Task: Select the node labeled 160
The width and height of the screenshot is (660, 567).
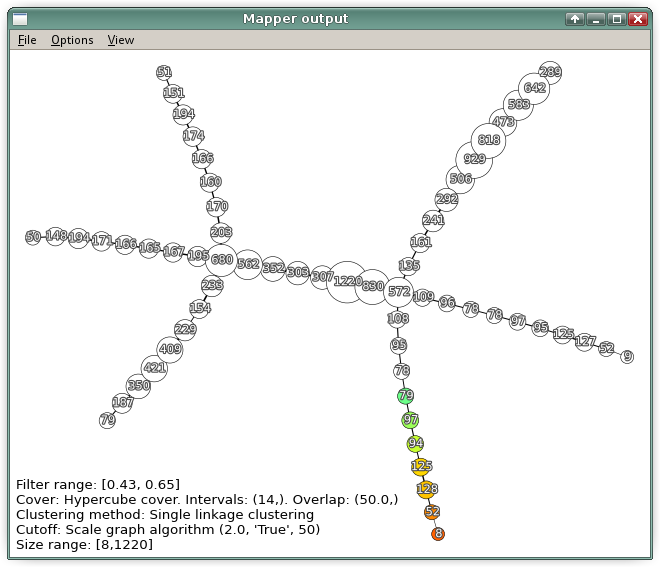Action: pyautogui.click(x=210, y=182)
